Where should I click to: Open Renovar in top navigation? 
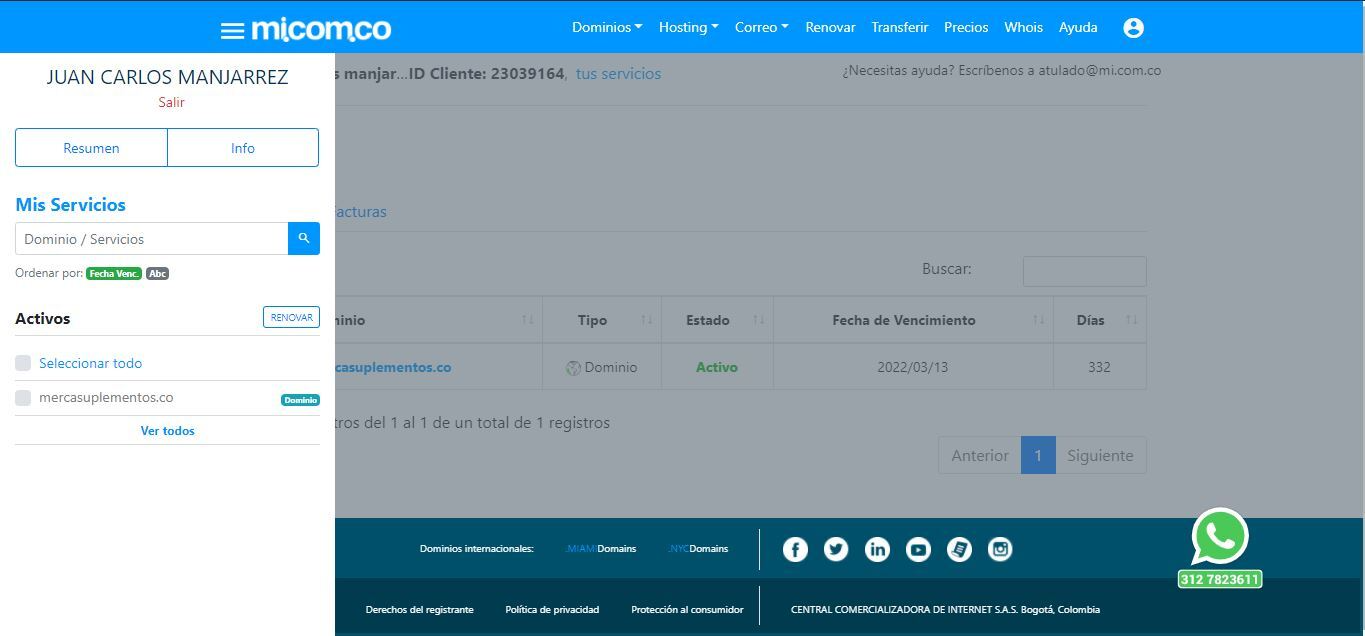click(830, 27)
